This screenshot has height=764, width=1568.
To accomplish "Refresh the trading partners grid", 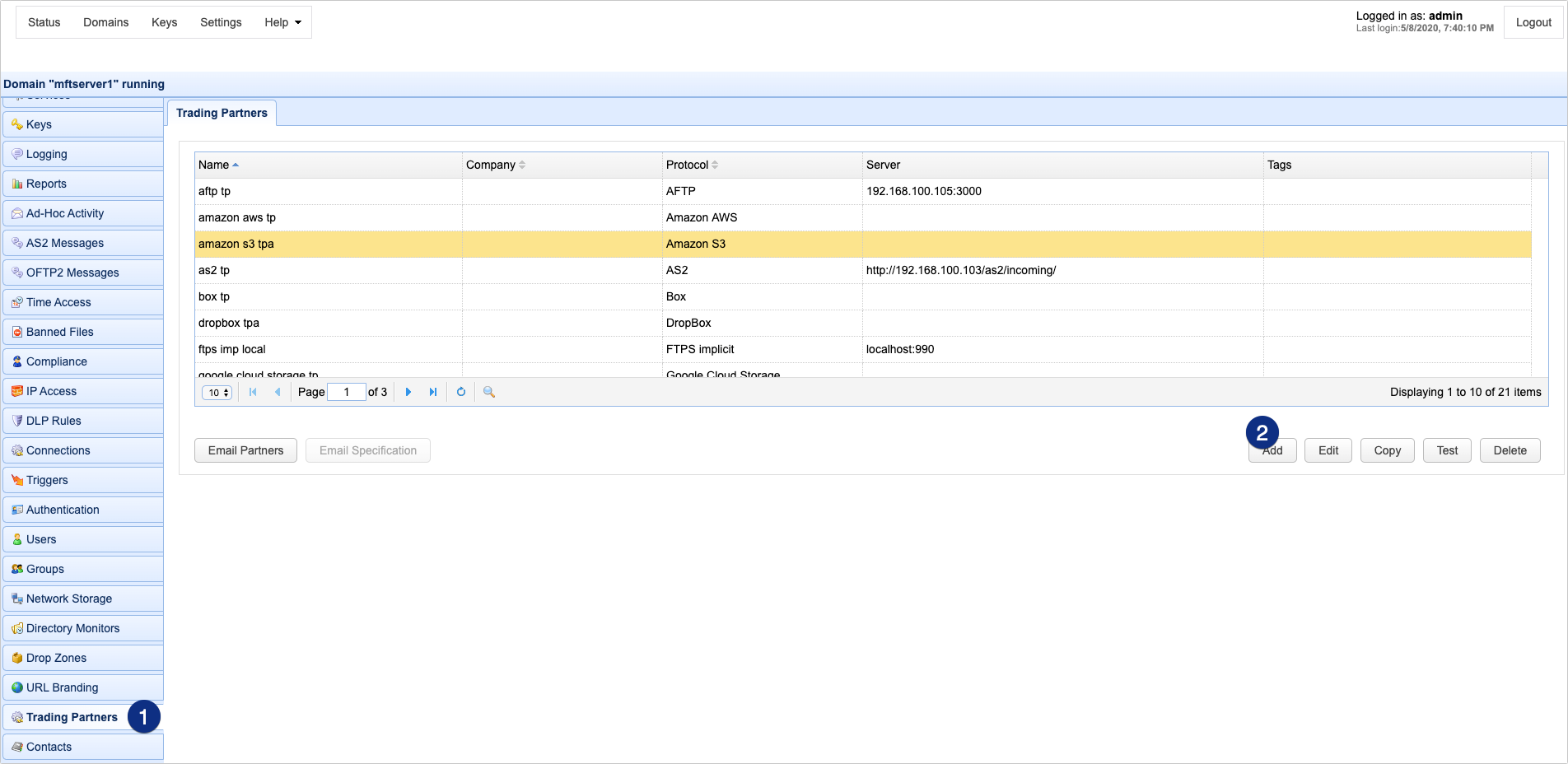I will point(461,392).
